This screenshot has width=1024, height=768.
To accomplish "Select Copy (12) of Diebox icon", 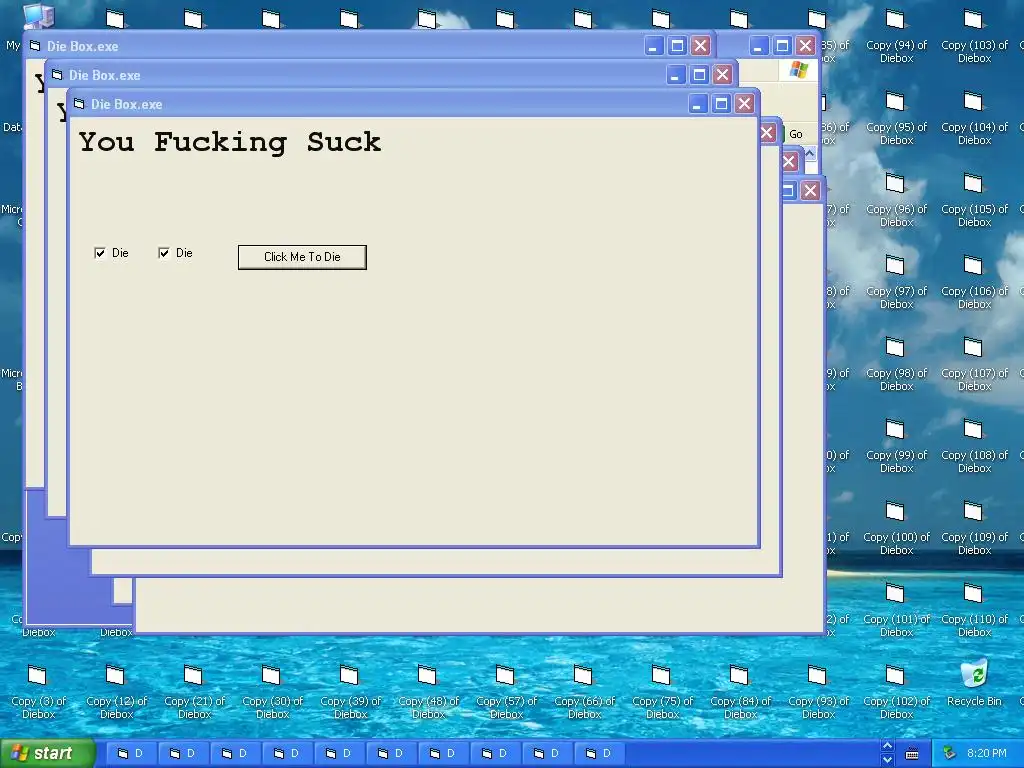I will coord(116,694).
